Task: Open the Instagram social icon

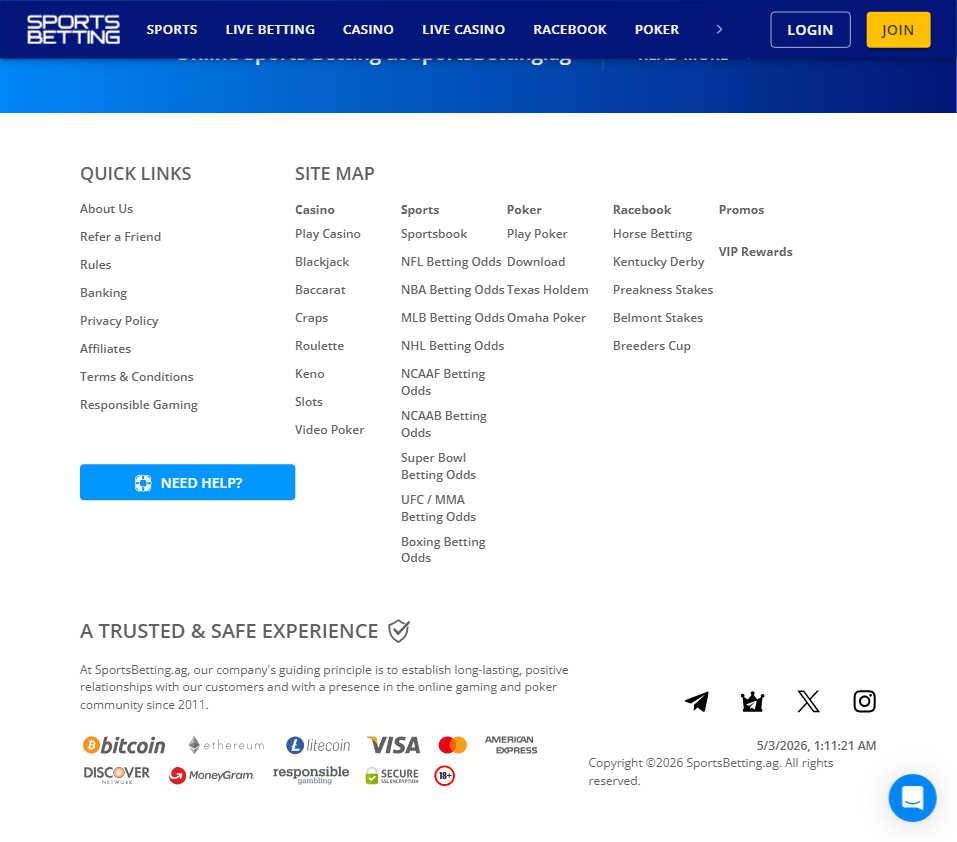Action: (x=864, y=702)
